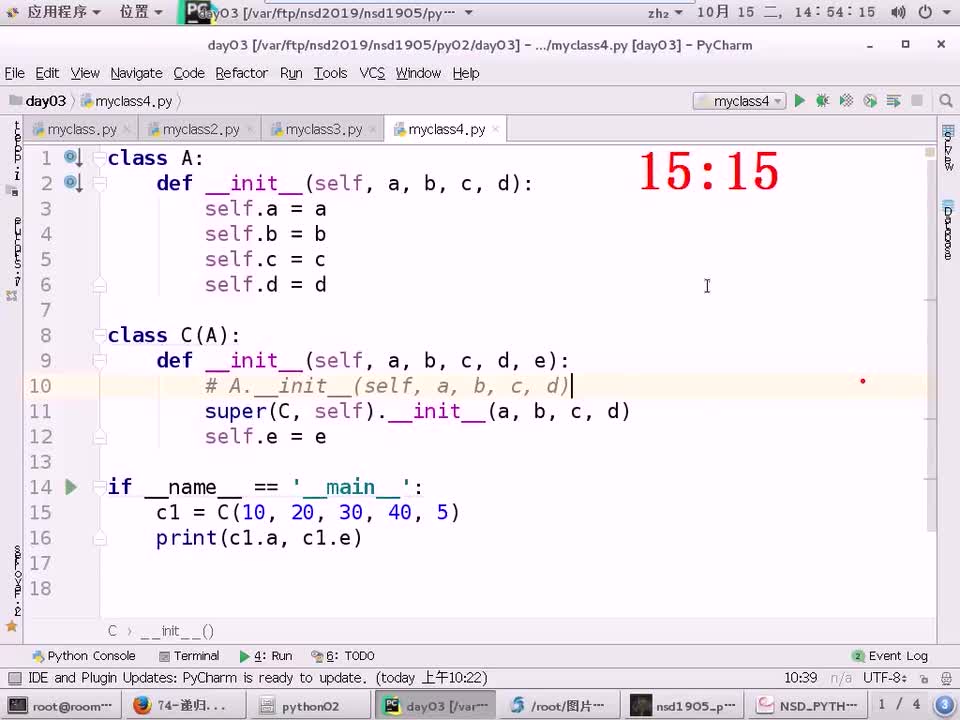This screenshot has width=960, height=720.
Task: Open the Navigate menu
Action: click(137, 73)
